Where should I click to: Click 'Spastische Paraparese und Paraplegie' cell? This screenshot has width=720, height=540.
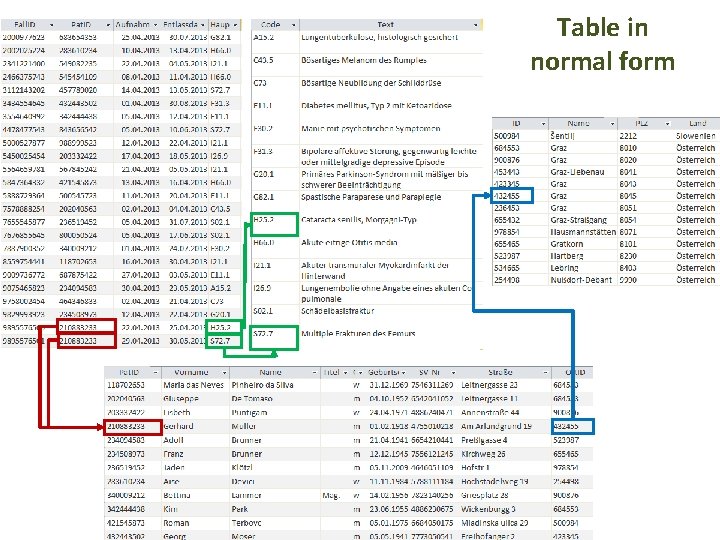(x=371, y=197)
